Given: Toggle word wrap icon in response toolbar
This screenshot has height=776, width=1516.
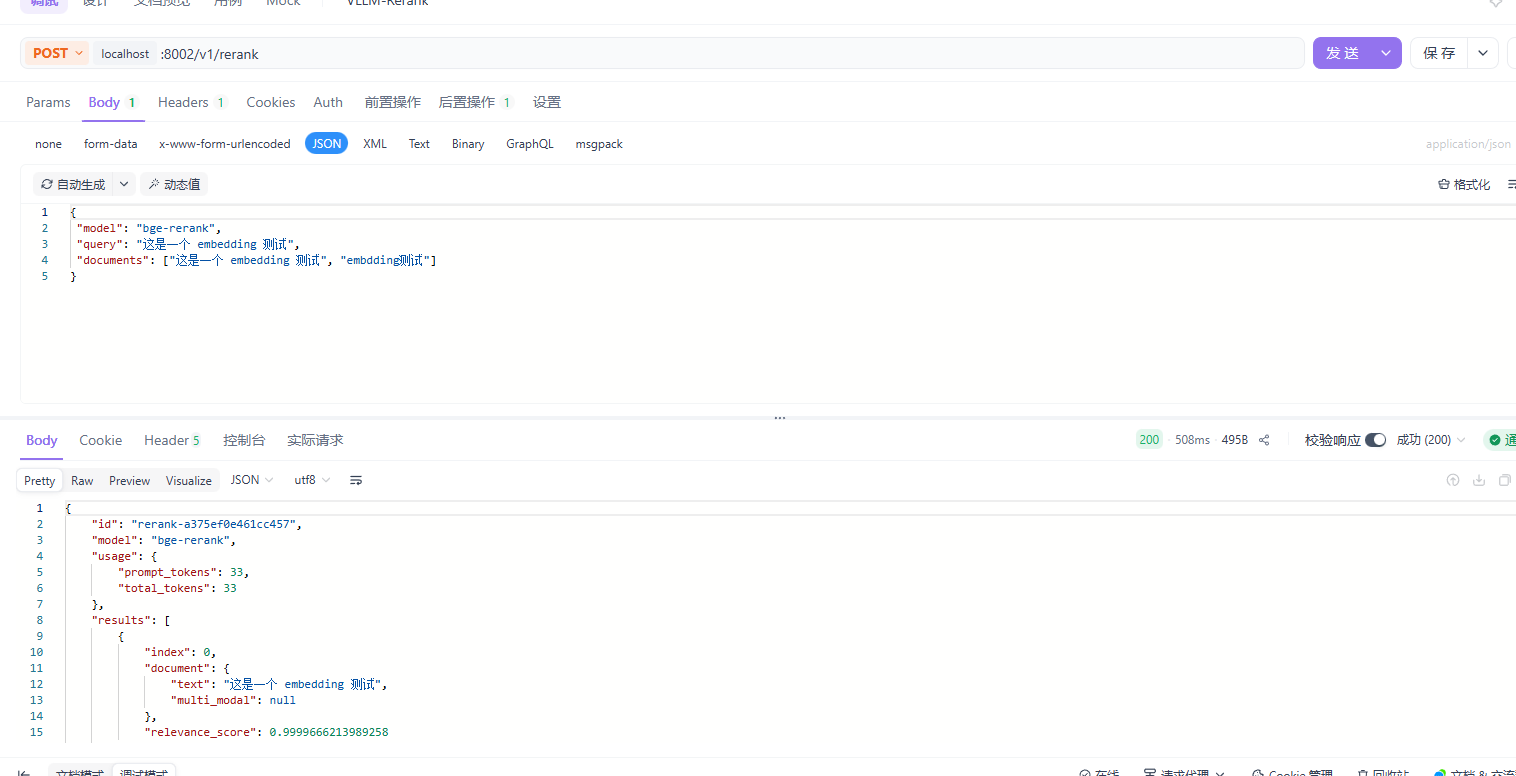Looking at the screenshot, I should pos(356,481).
